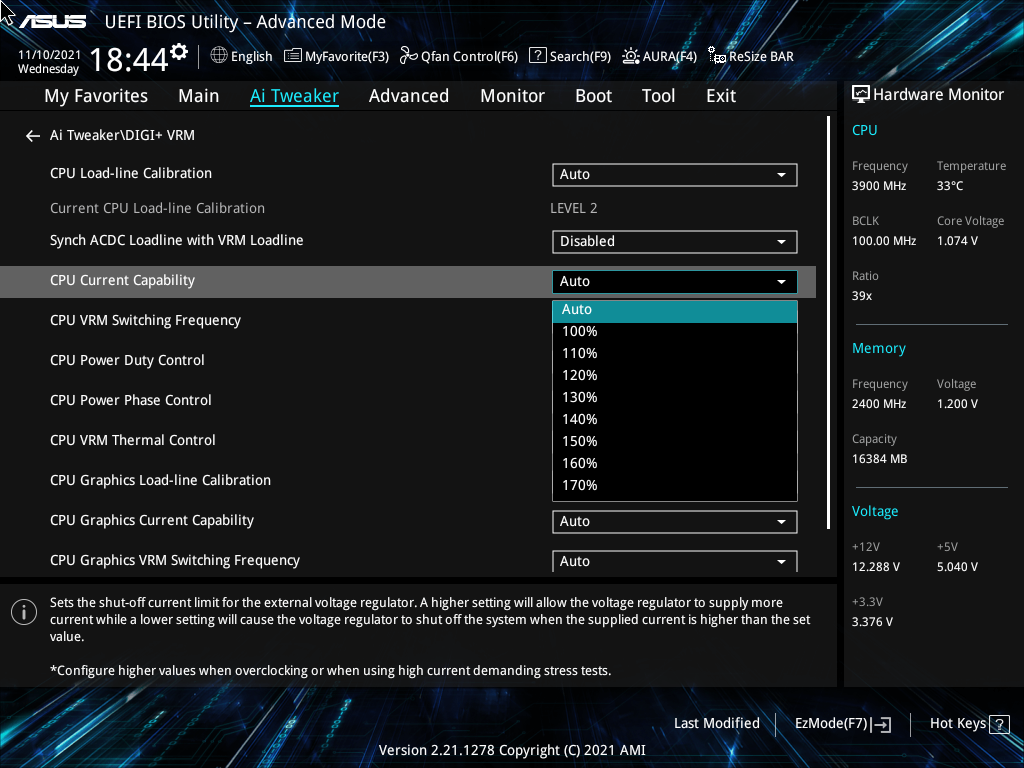Screen dimensions: 1024x768
Task: Switch to the Main tab
Action: 199,96
